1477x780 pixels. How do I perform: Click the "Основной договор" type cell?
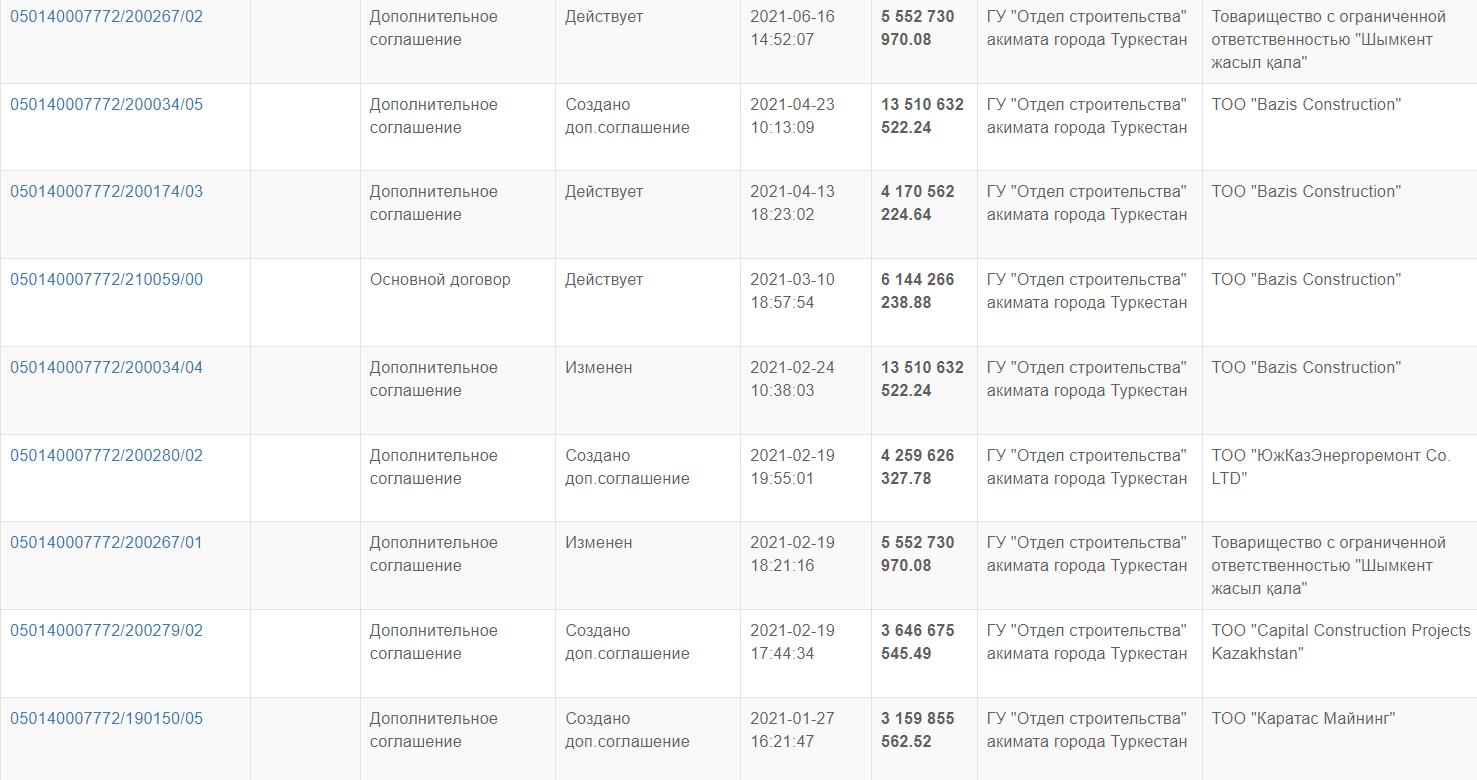click(440, 280)
